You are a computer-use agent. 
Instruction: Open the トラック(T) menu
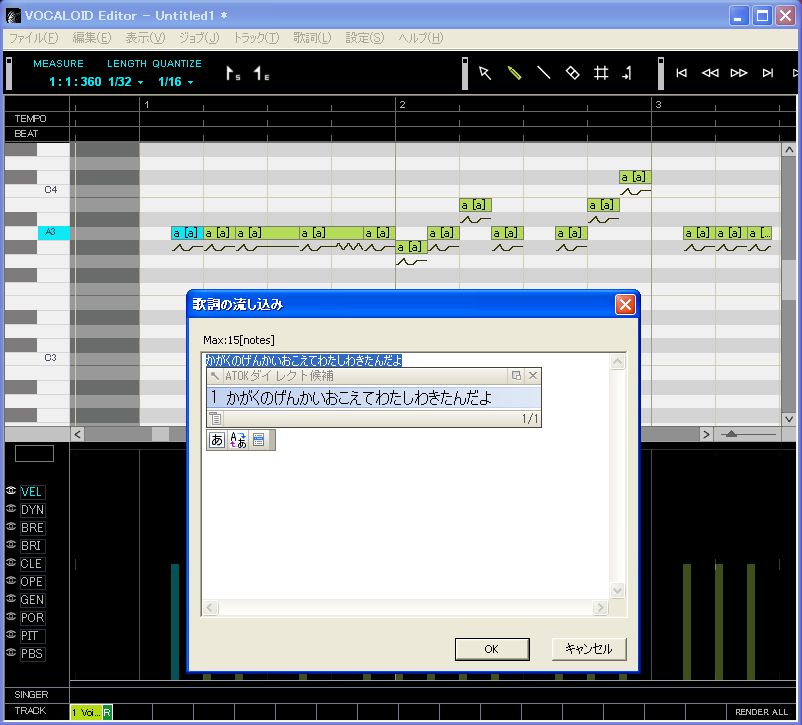click(256, 38)
